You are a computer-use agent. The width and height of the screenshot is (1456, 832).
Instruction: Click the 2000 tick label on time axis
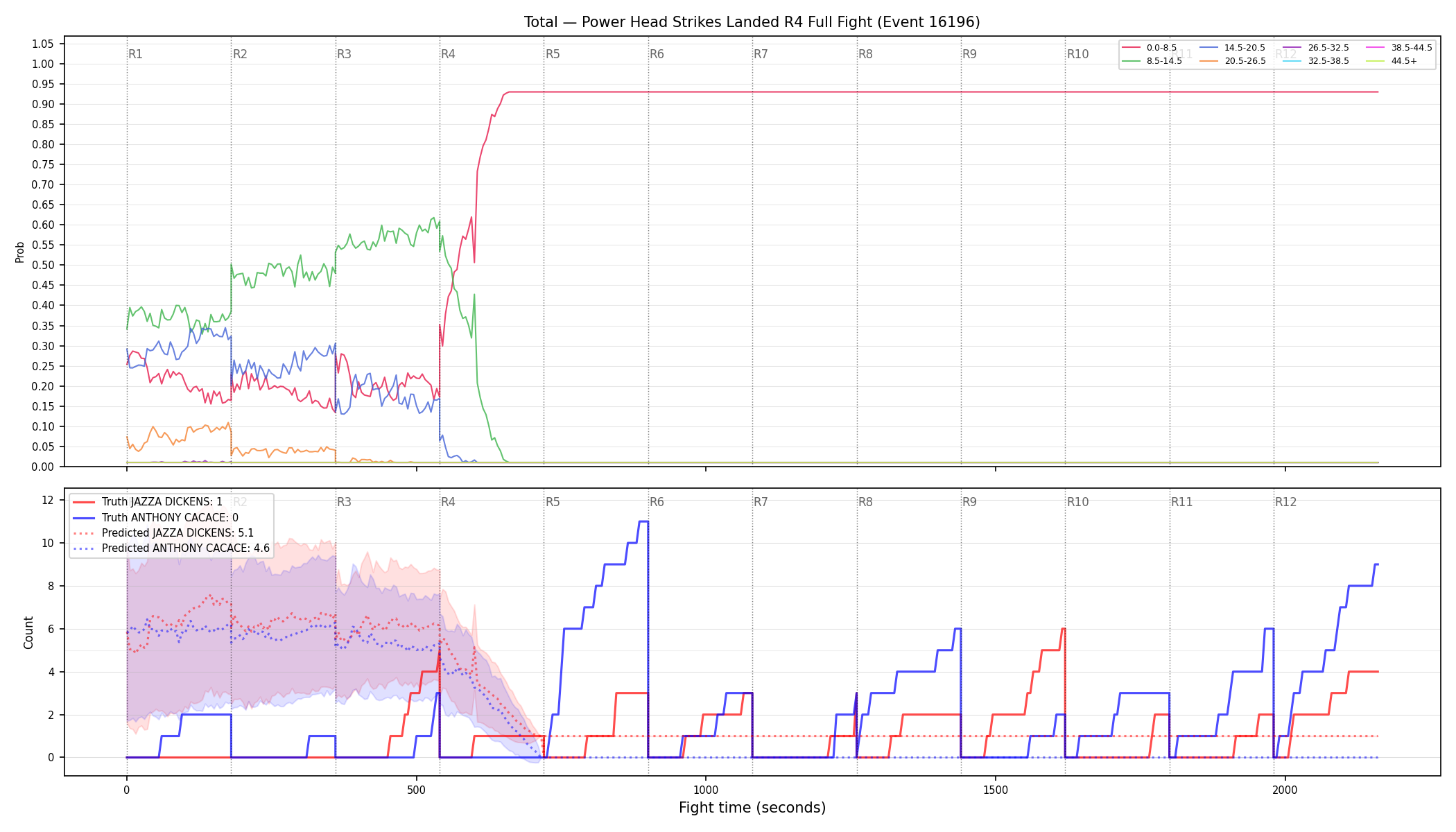[x=1285, y=790]
